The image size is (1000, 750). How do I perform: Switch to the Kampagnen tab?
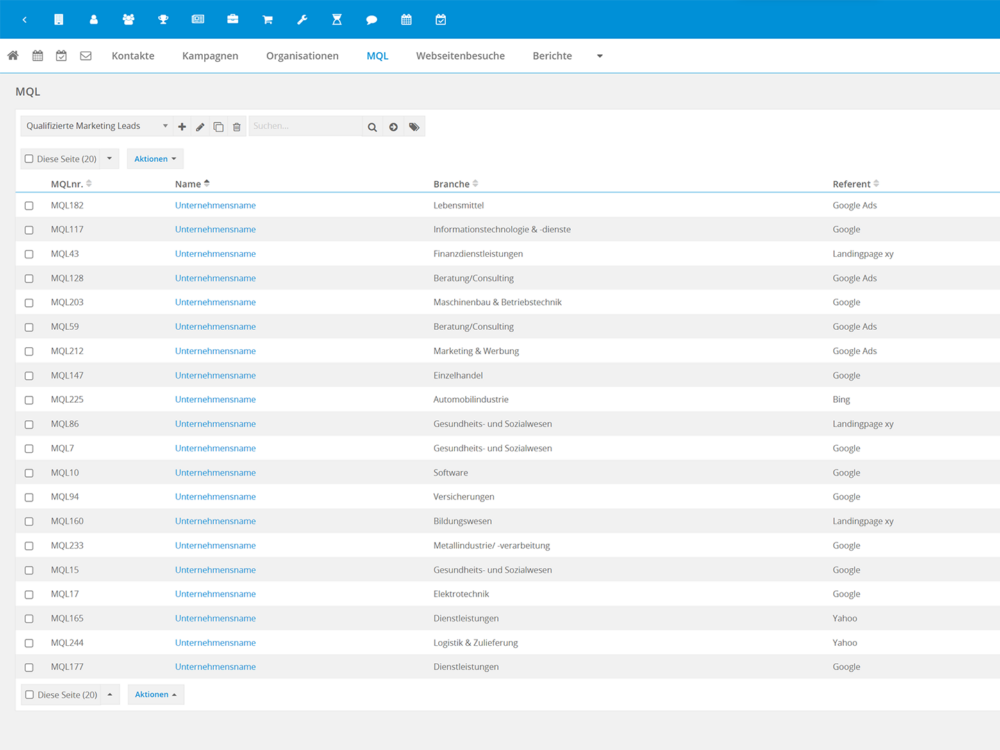tap(210, 56)
